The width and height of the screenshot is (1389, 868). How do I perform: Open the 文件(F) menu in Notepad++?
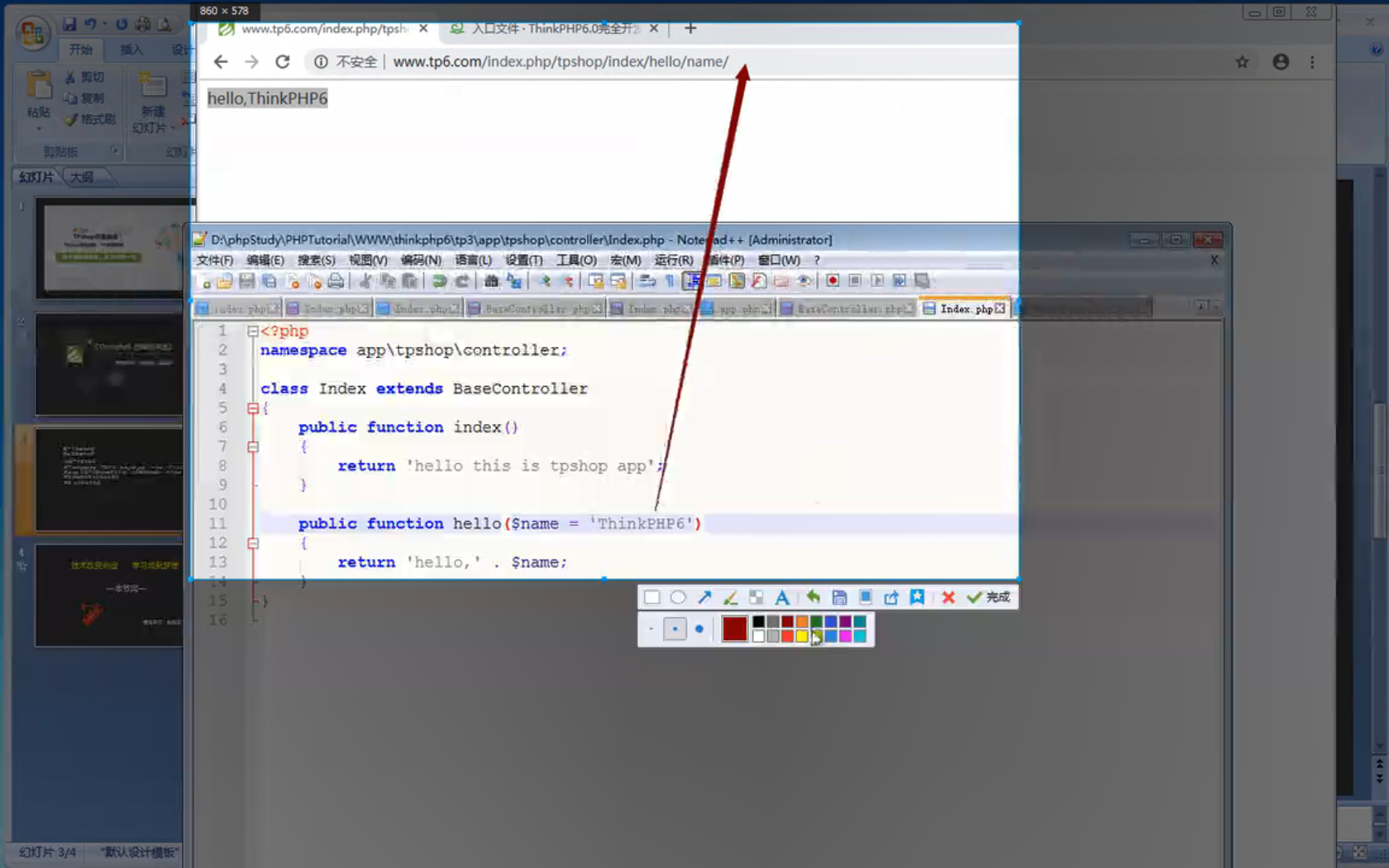(x=215, y=260)
